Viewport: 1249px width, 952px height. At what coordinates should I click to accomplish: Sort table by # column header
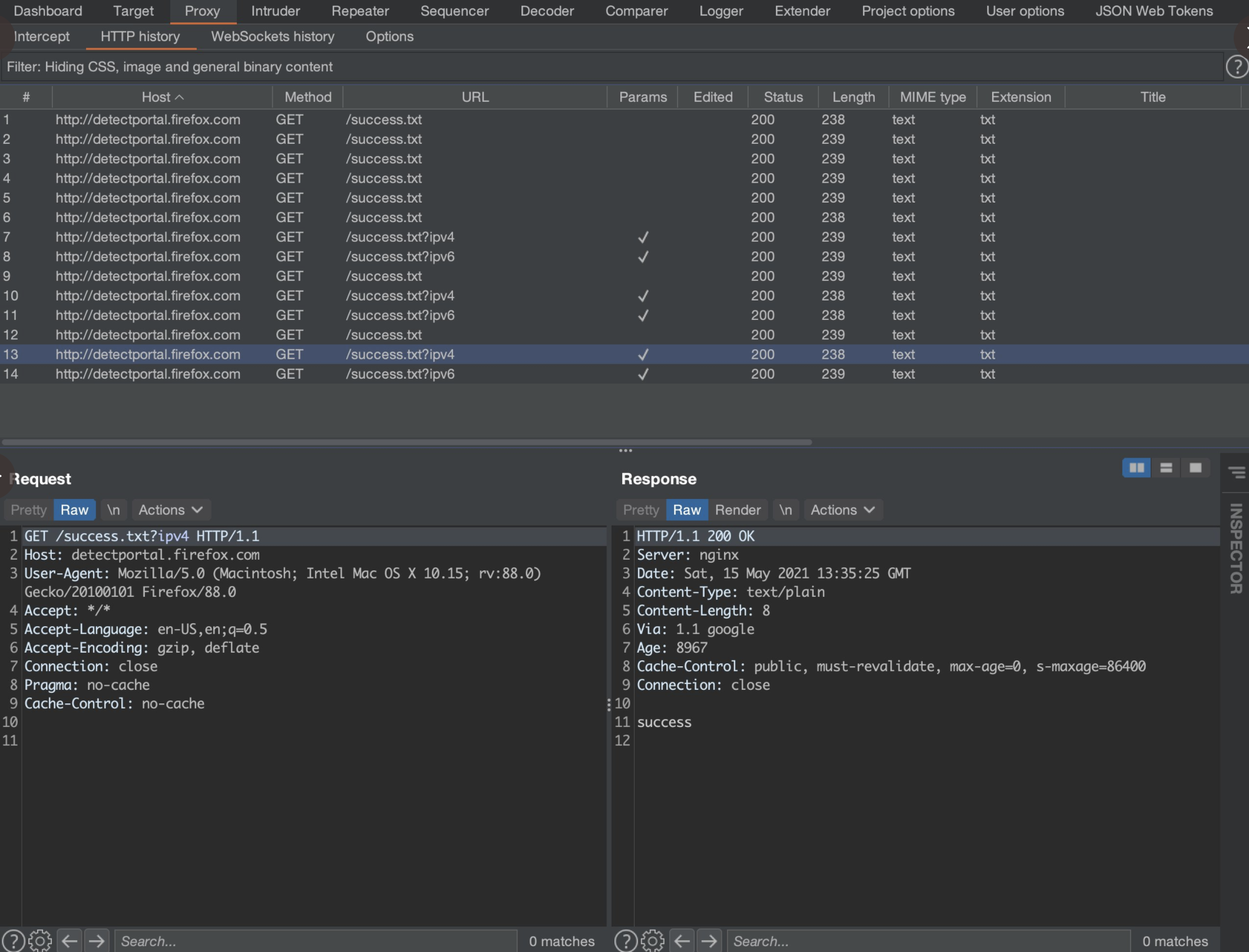click(26, 97)
